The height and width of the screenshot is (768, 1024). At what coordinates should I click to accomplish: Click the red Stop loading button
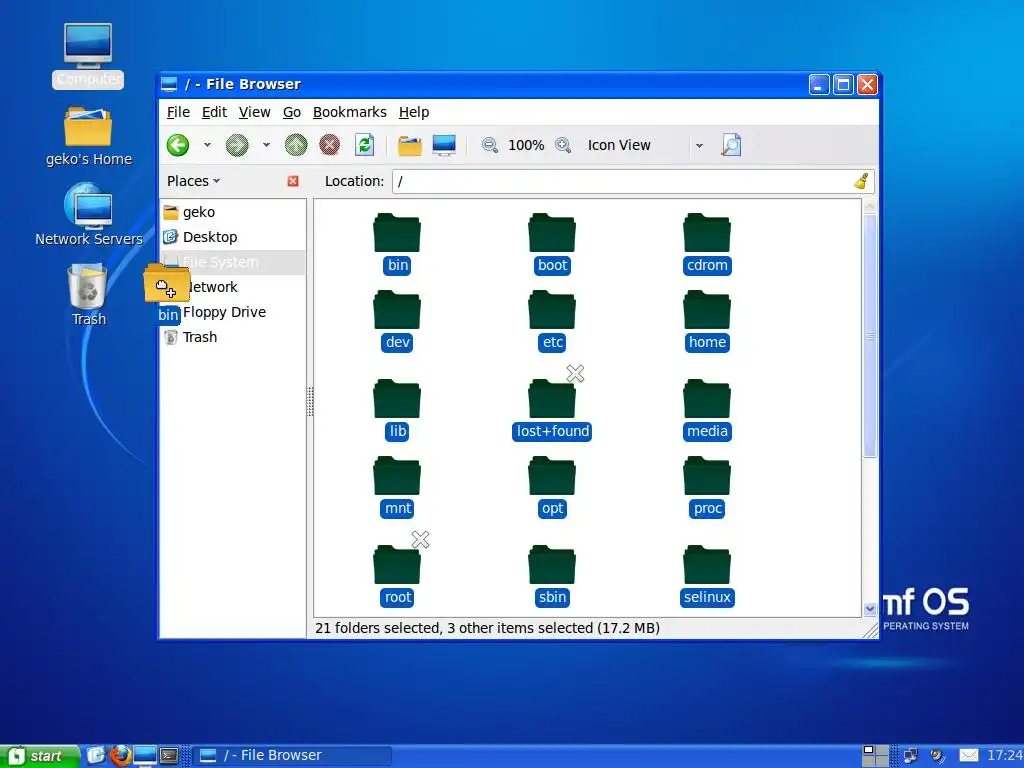330,145
